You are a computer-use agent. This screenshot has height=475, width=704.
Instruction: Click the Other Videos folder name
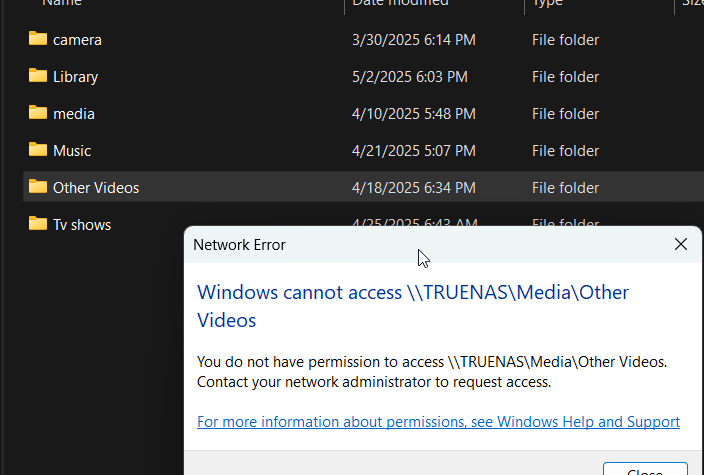pyautogui.click(x=96, y=188)
